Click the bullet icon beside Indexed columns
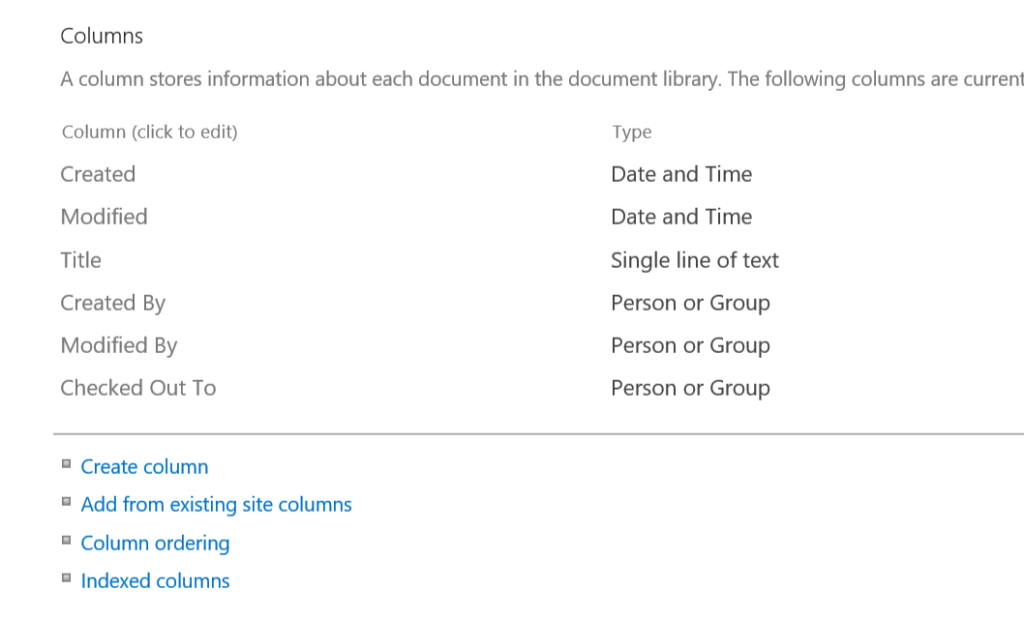1024x618 pixels. [x=66, y=578]
